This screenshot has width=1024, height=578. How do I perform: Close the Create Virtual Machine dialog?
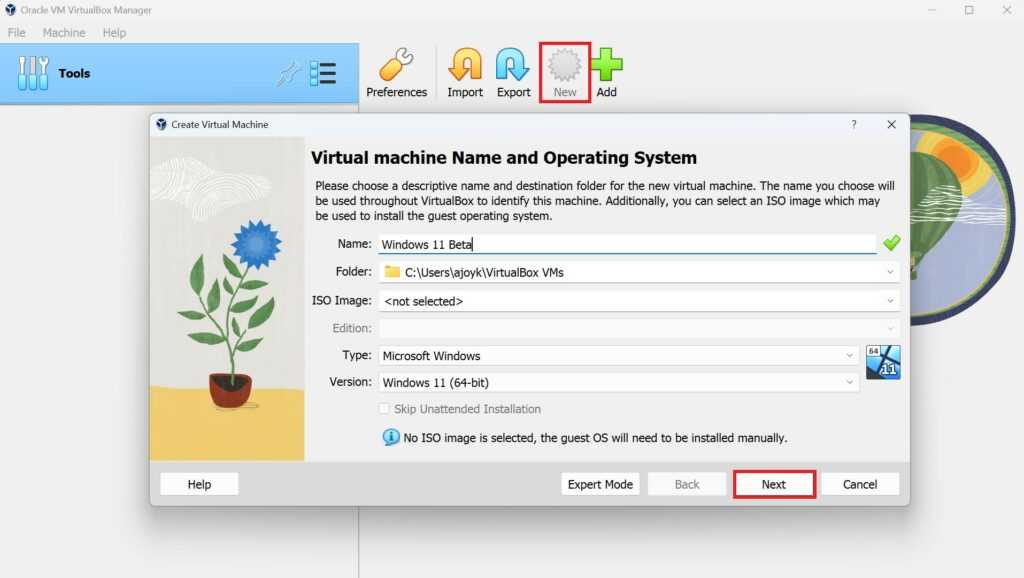[x=891, y=124]
